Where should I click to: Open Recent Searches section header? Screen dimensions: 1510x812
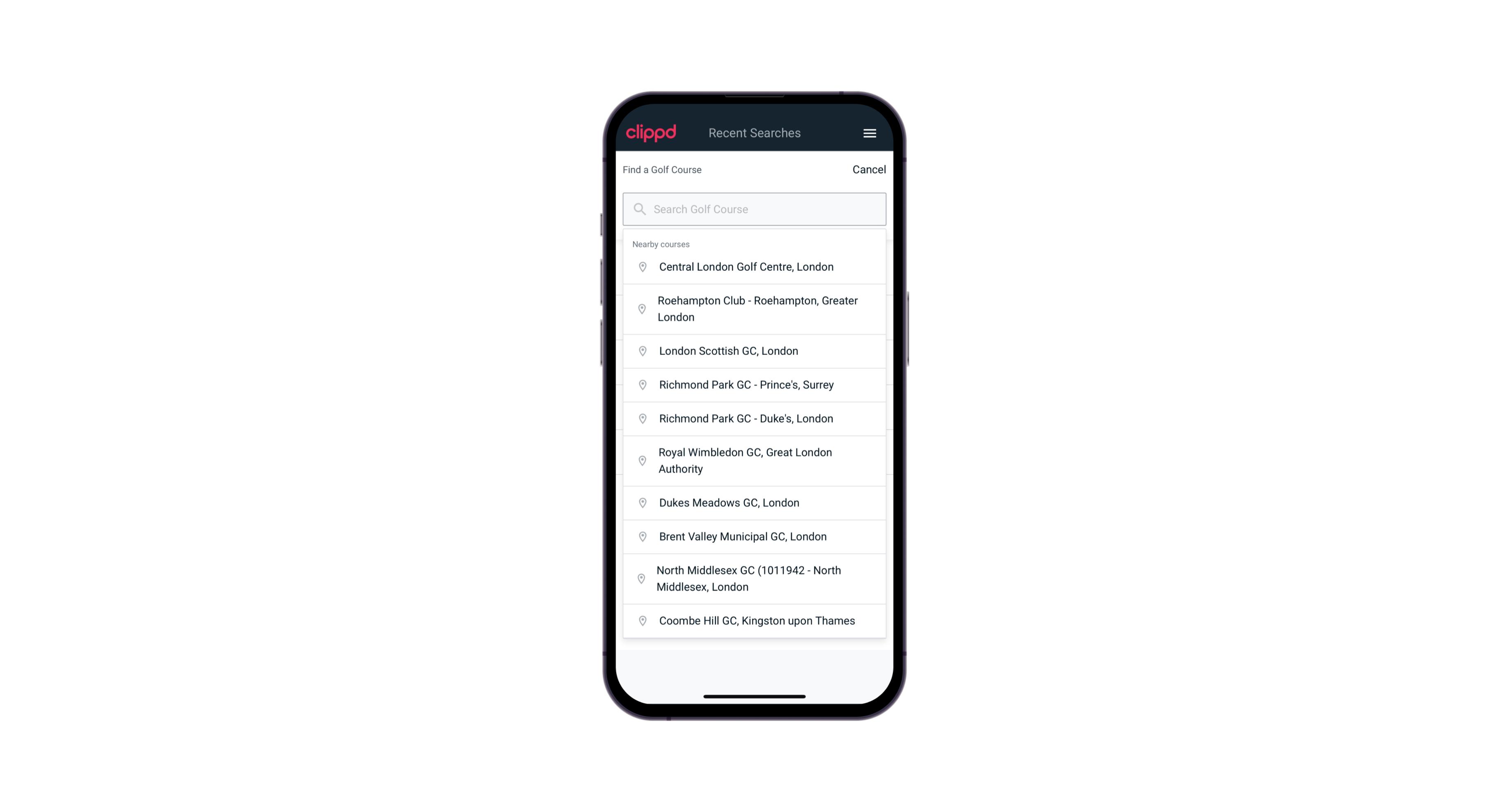coord(754,133)
